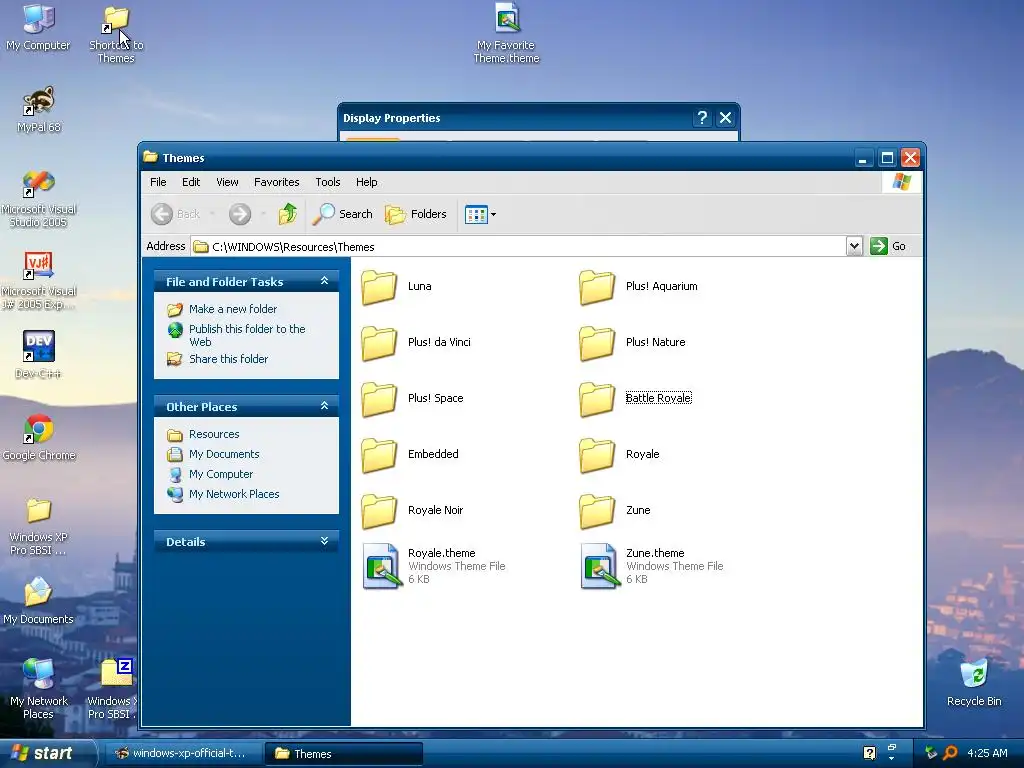Open the Edit menu
The width and height of the screenshot is (1024, 768).
point(191,182)
